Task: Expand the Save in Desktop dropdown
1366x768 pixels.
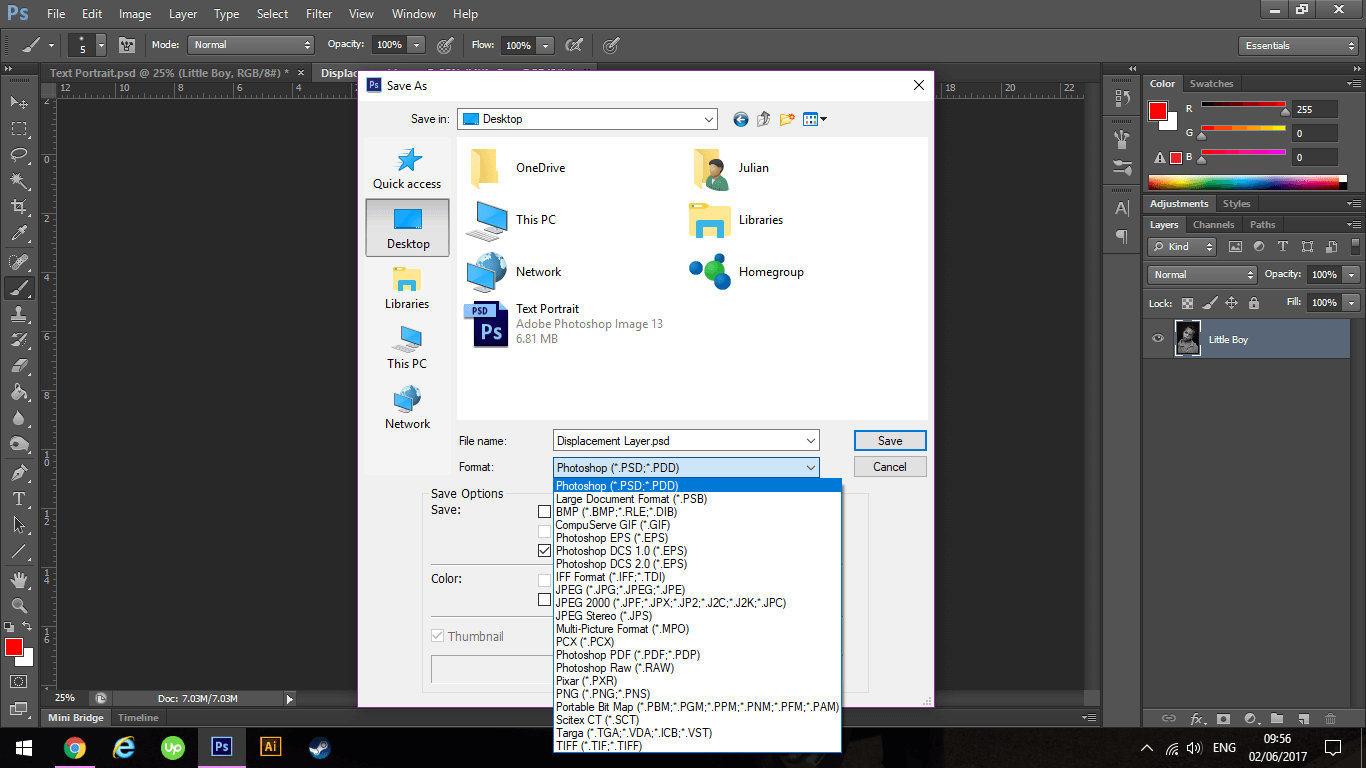Action: click(587, 119)
